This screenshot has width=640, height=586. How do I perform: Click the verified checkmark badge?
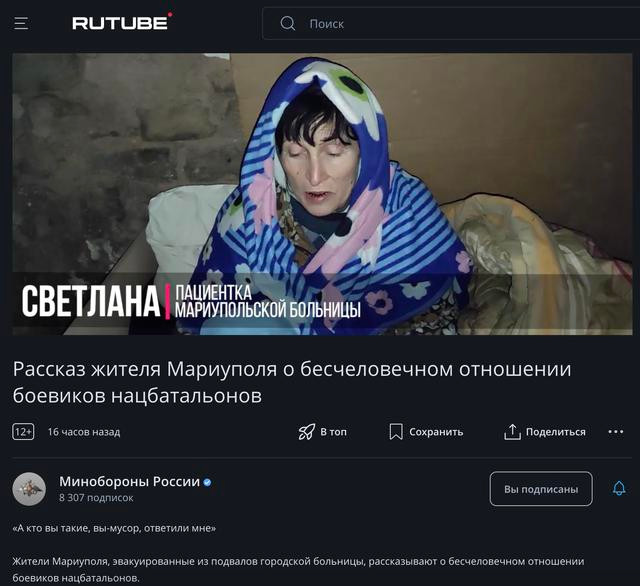coord(207,482)
